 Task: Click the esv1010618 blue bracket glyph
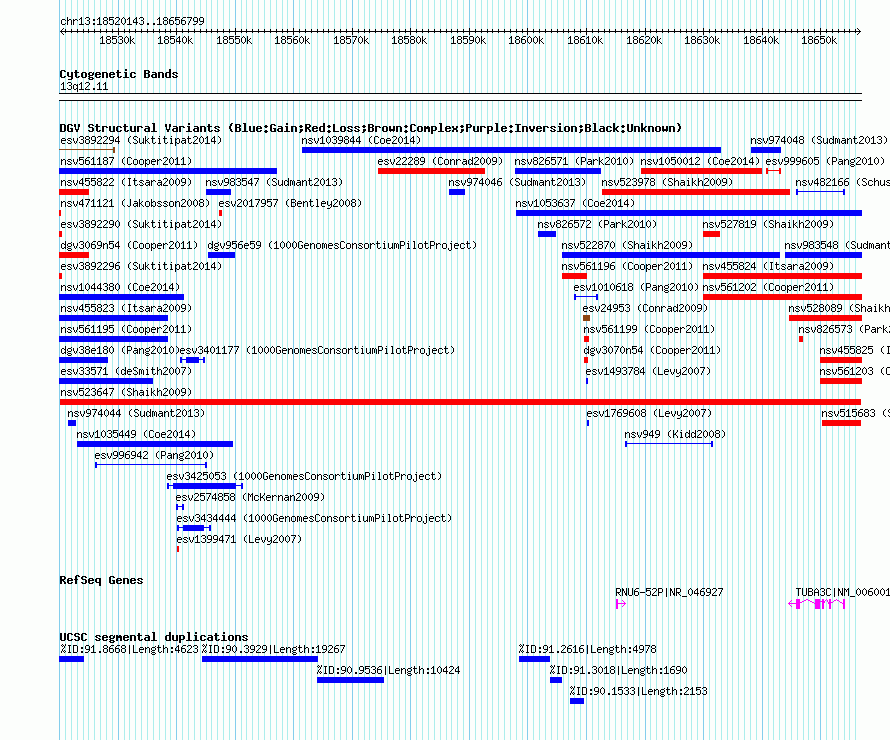[x=586, y=297]
